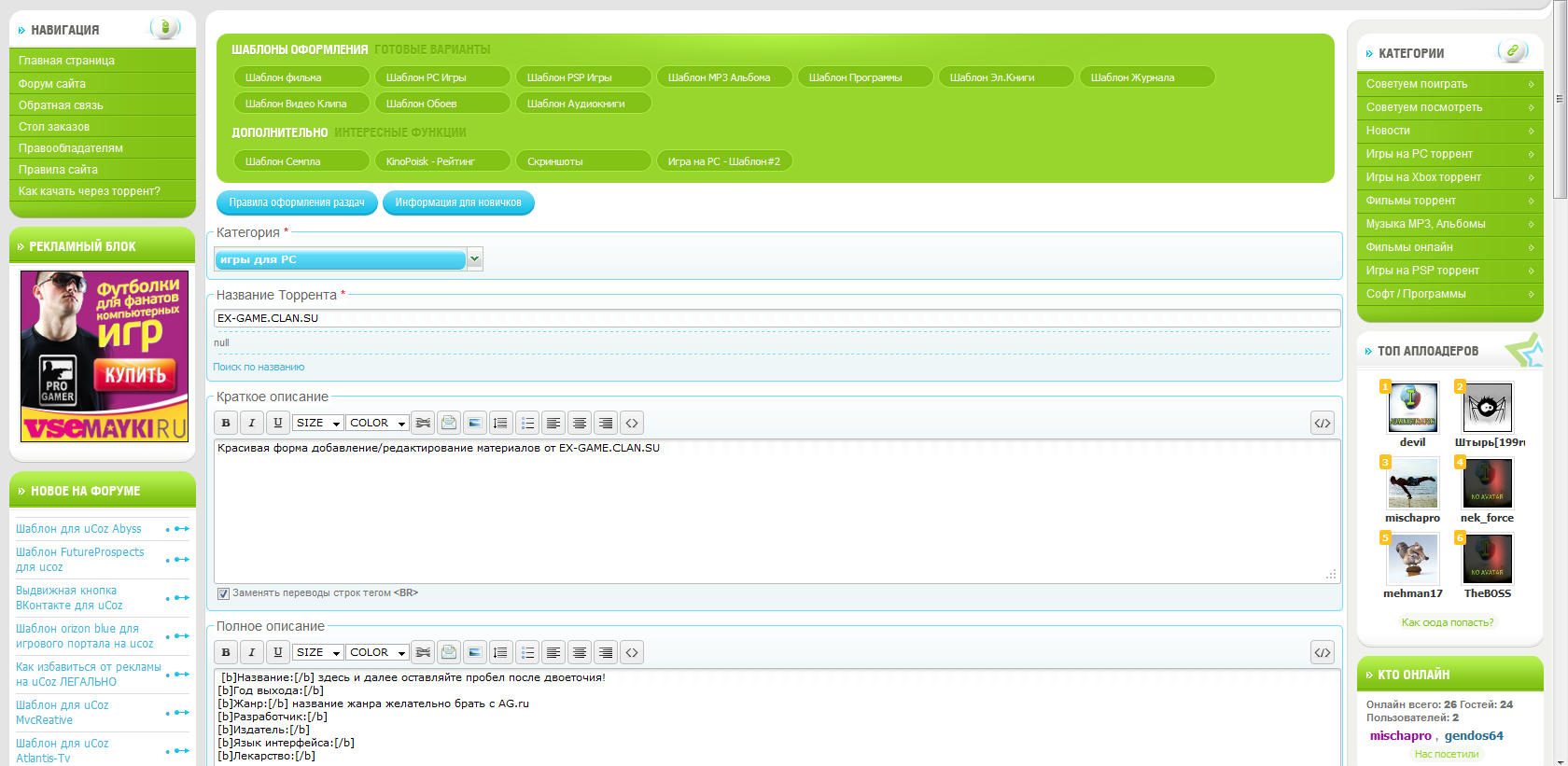Image resolution: width=1568 pixels, height=766 pixels.
Task: Open vsemayki Футболки advertisement banner
Action: click(x=105, y=356)
